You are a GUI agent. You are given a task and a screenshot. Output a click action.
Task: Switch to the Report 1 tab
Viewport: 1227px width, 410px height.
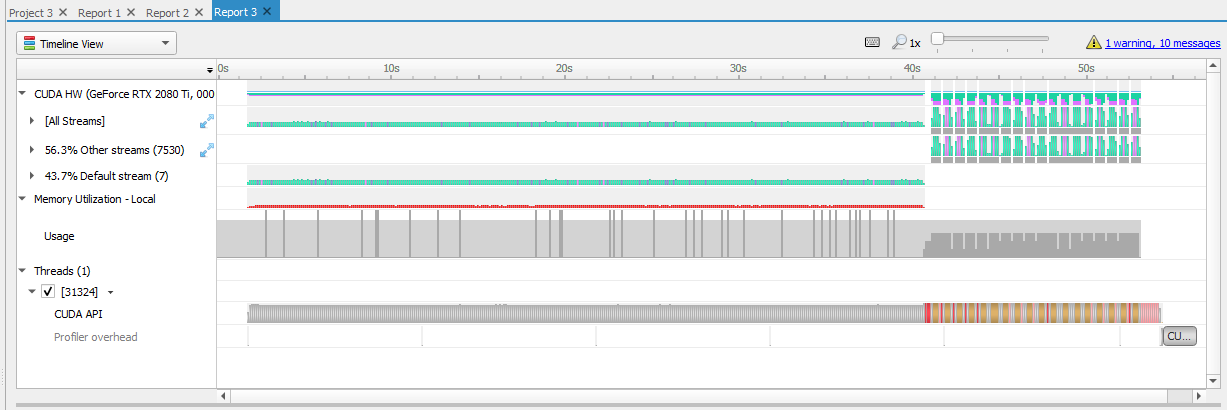[x=98, y=13]
